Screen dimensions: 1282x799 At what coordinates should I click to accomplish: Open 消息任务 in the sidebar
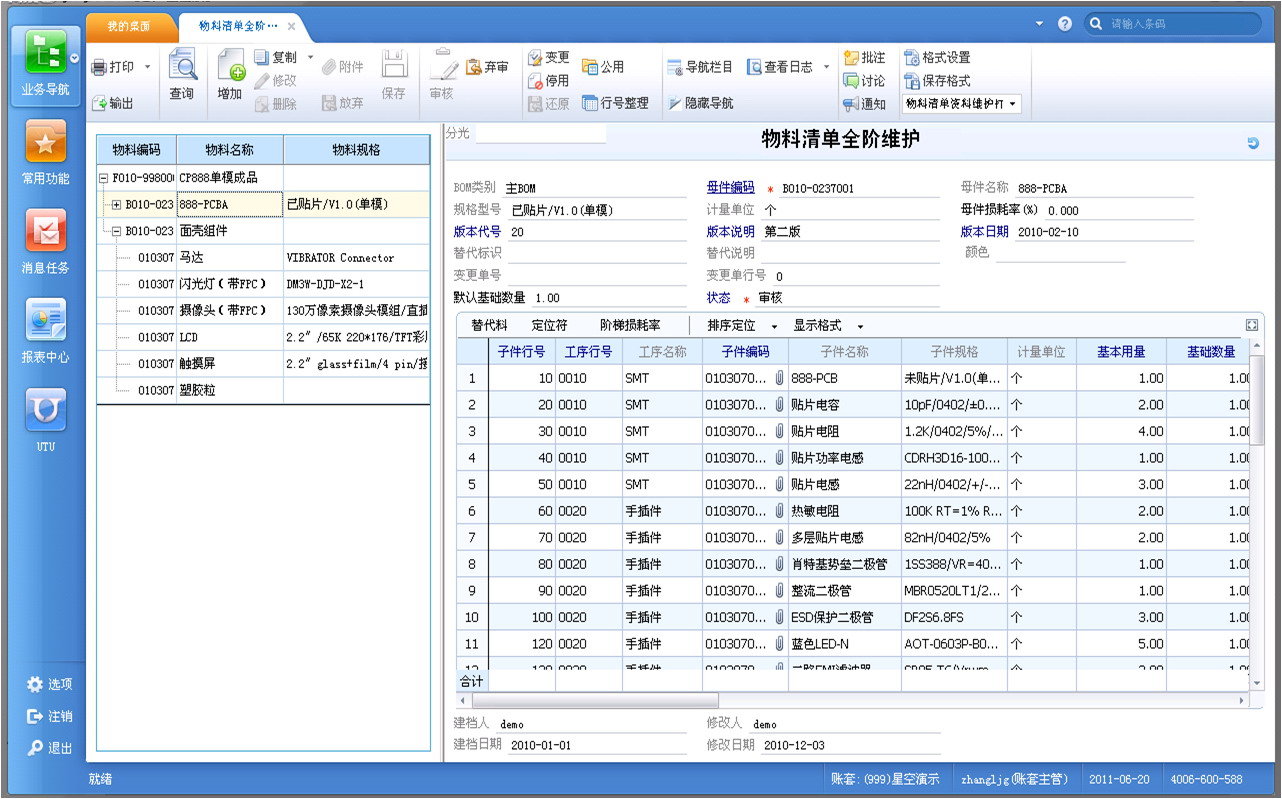(46, 231)
